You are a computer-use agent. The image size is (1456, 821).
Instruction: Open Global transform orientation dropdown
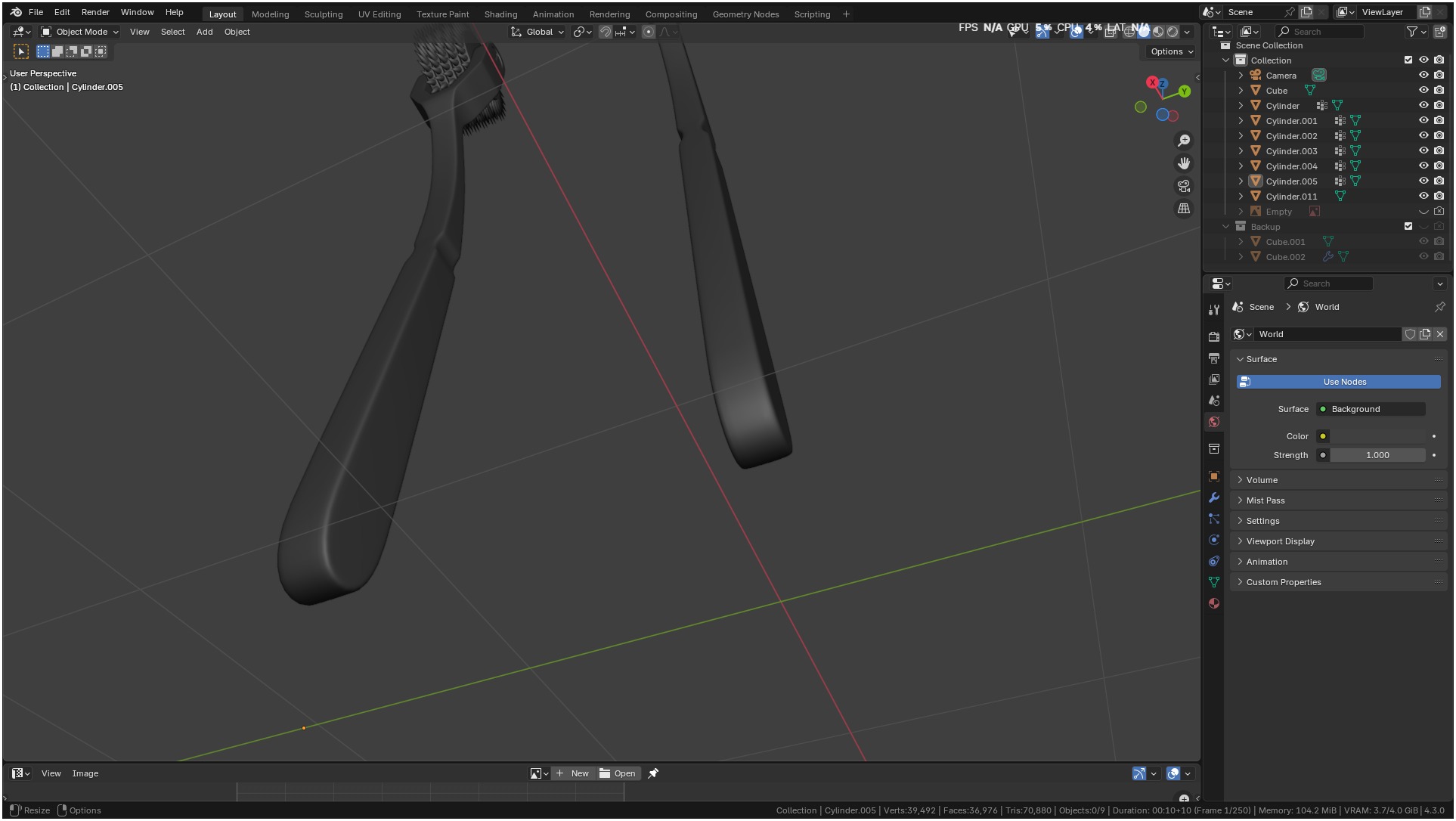point(538,32)
